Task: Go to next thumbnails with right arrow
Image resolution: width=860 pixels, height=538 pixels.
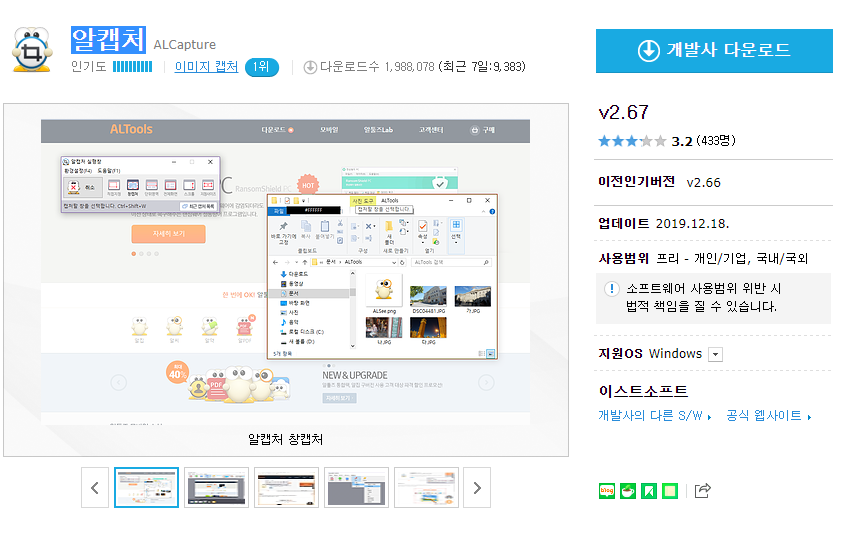Action: point(477,488)
